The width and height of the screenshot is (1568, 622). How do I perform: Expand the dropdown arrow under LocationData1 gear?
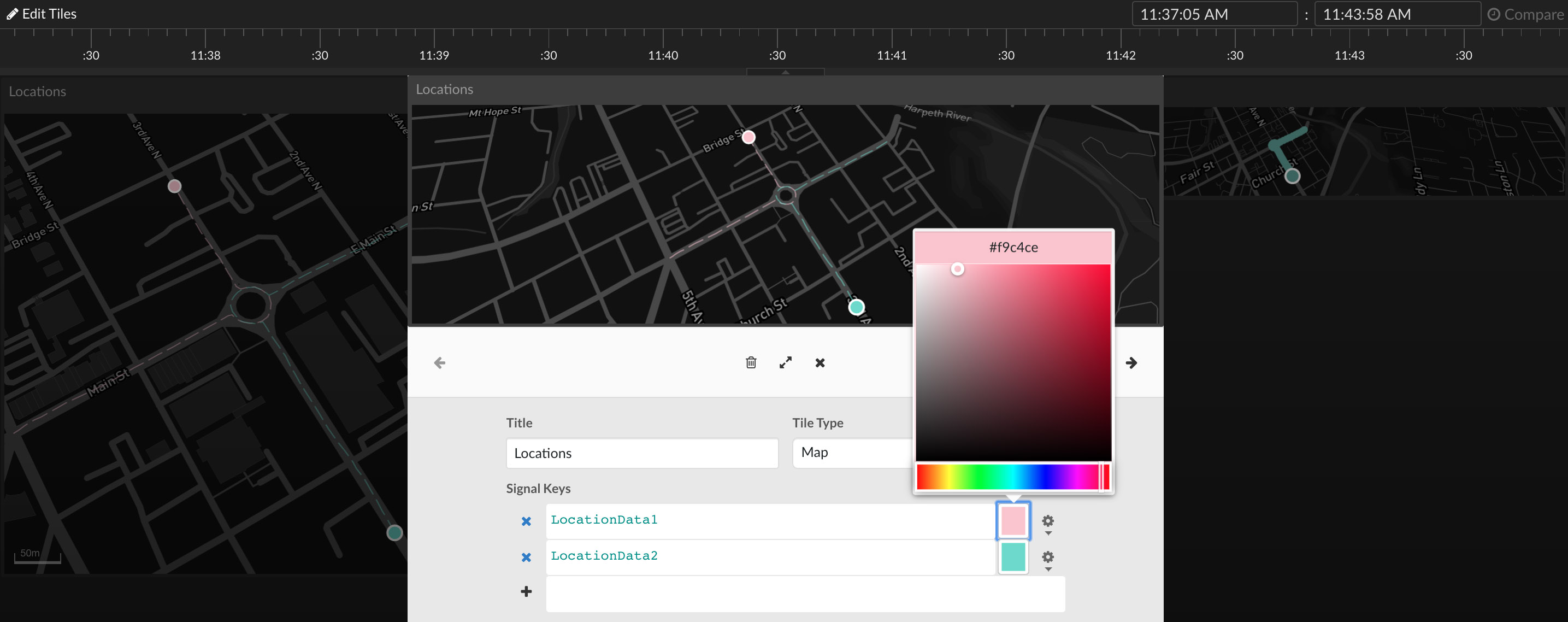(1047, 533)
